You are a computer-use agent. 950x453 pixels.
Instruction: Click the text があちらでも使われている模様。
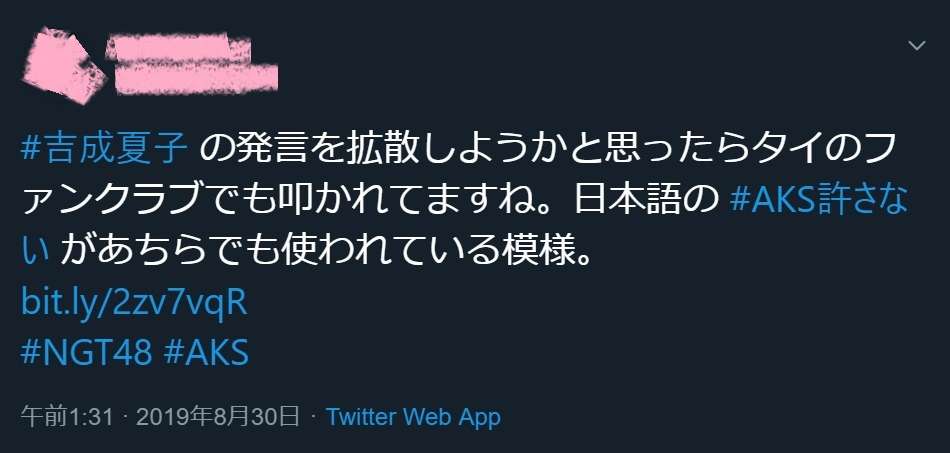click(x=325, y=252)
